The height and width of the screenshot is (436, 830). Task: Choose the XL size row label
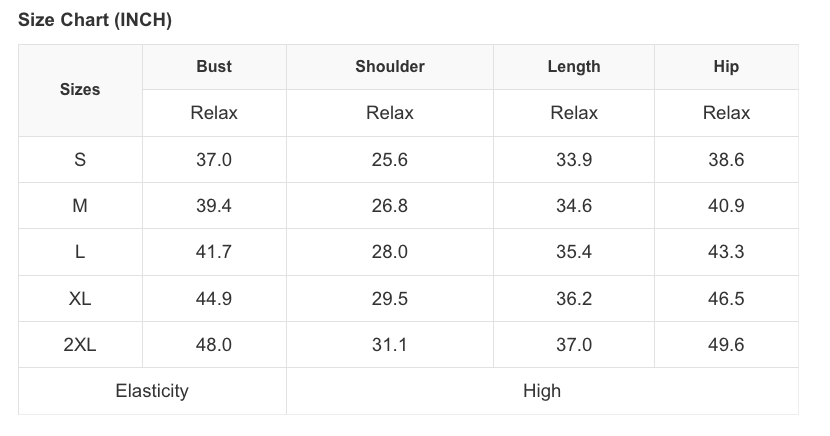point(80,298)
